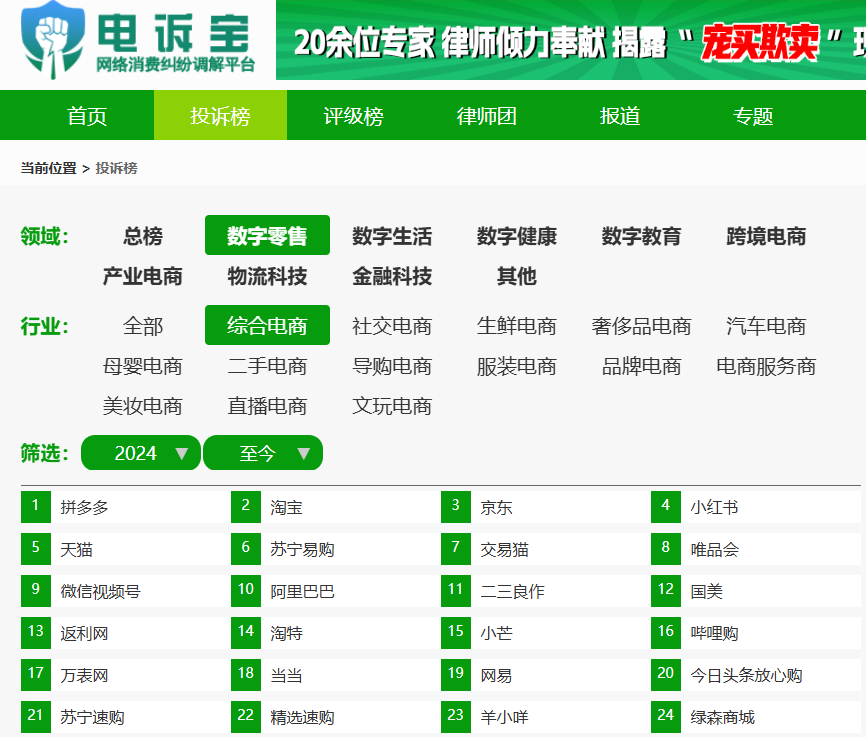Filter by 母婴电商 industry
866x737 pixels.
[143, 366]
